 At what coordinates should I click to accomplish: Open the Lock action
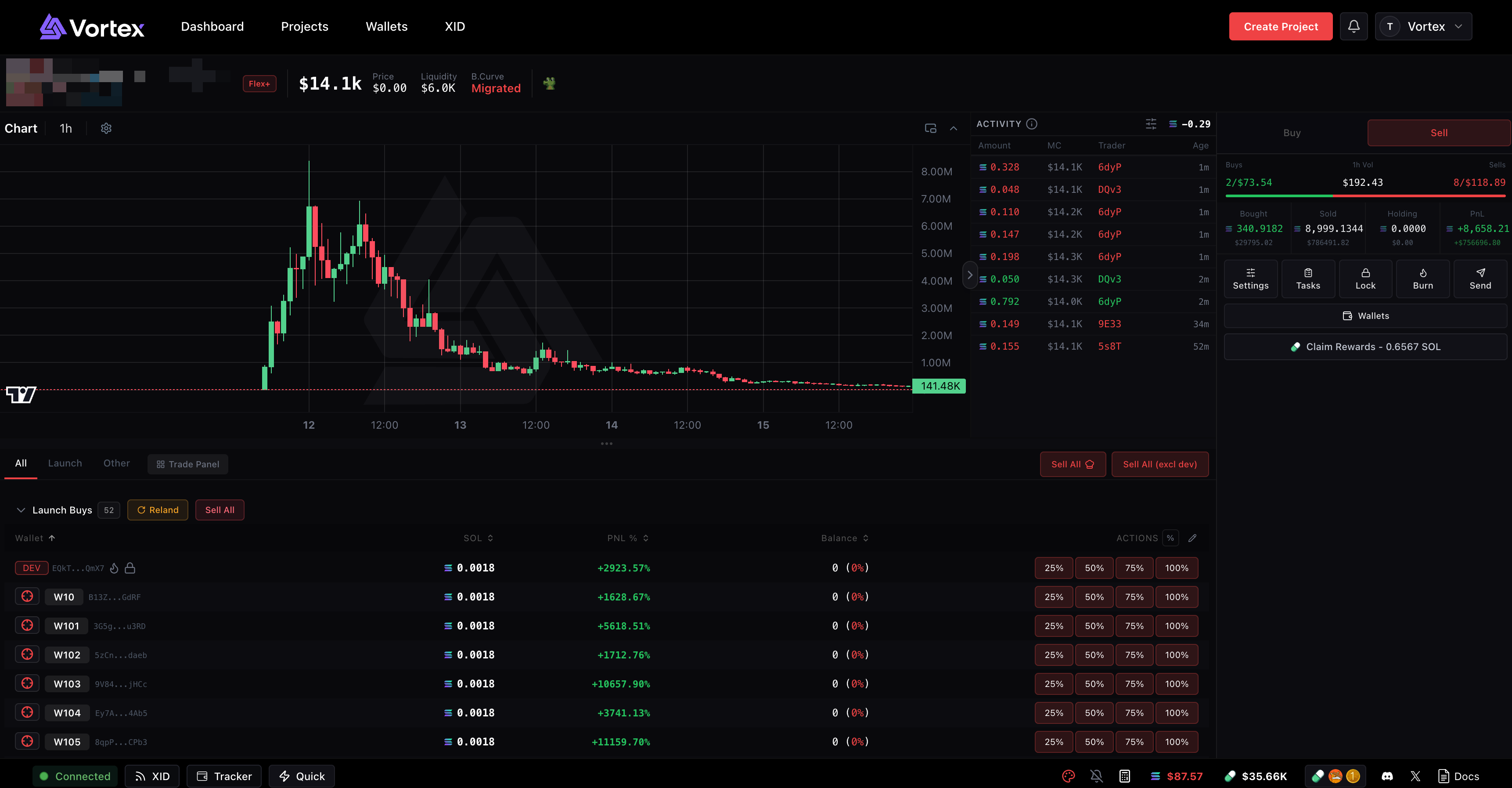(x=1364, y=279)
